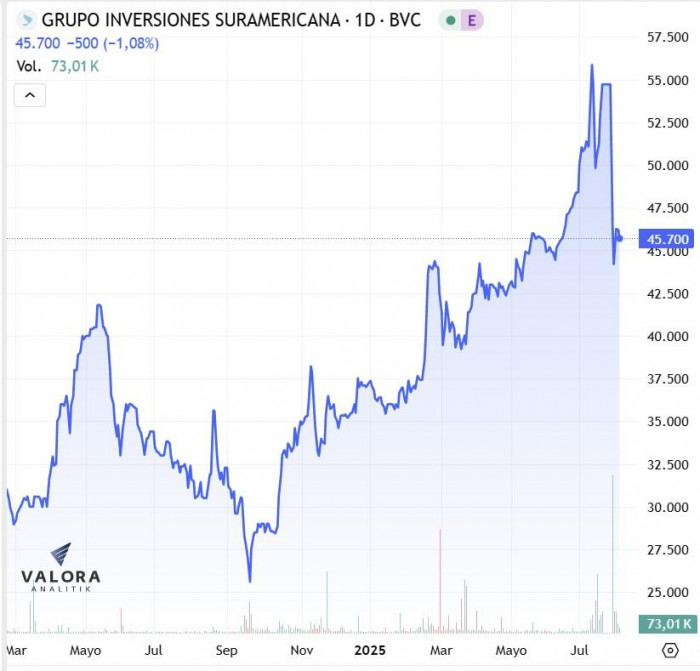Click the 32.500 price axis label
This screenshot has width=700, height=671.
[x=668, y=465]
